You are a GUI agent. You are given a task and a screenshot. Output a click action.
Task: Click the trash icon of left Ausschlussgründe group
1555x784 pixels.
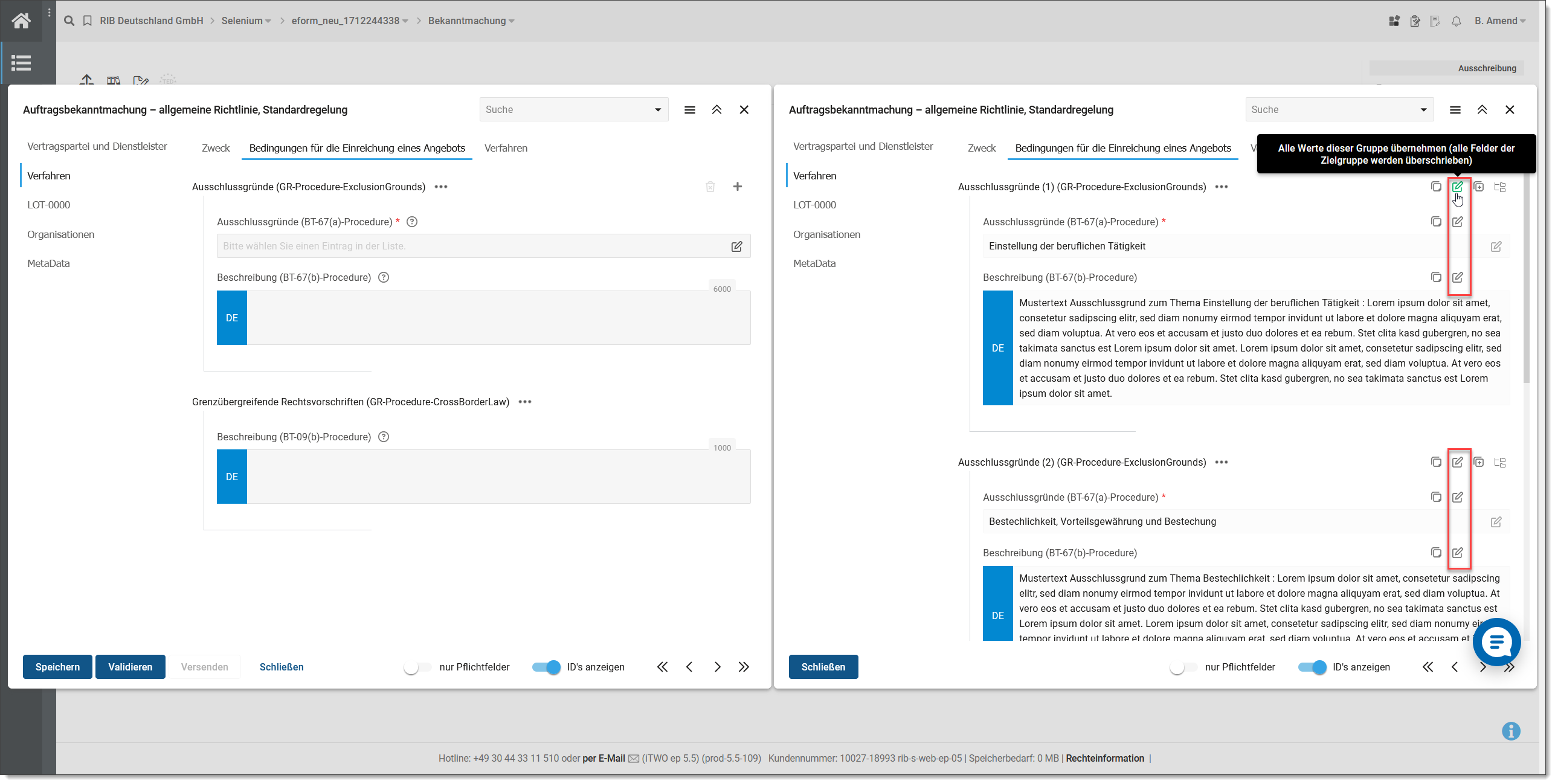point(710,187)
